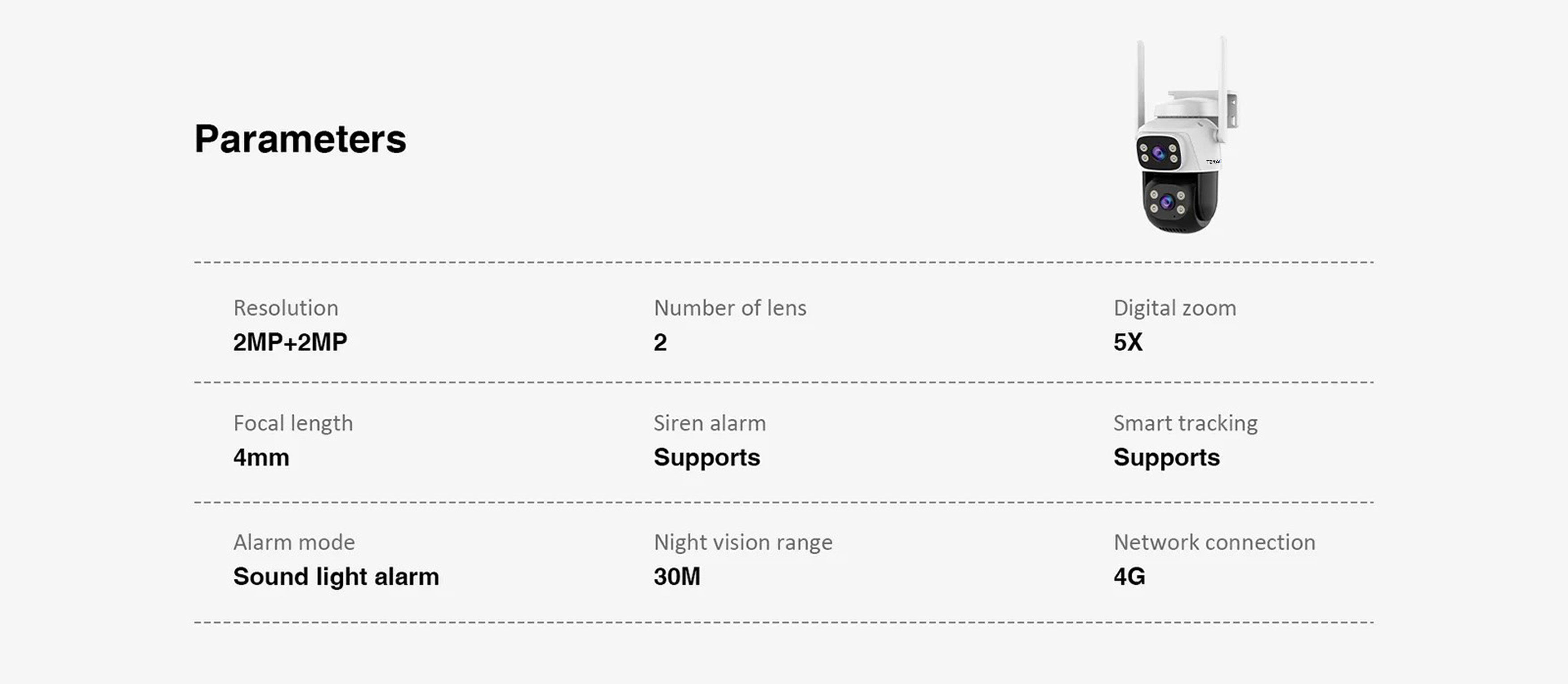Screen dimensions: 1568x684
Task: Click the Night vision range label
Action: [743, 542]
